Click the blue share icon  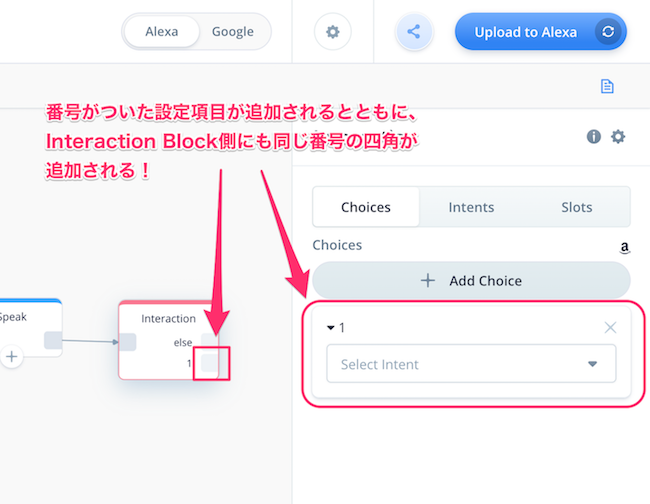pos(414,32)
